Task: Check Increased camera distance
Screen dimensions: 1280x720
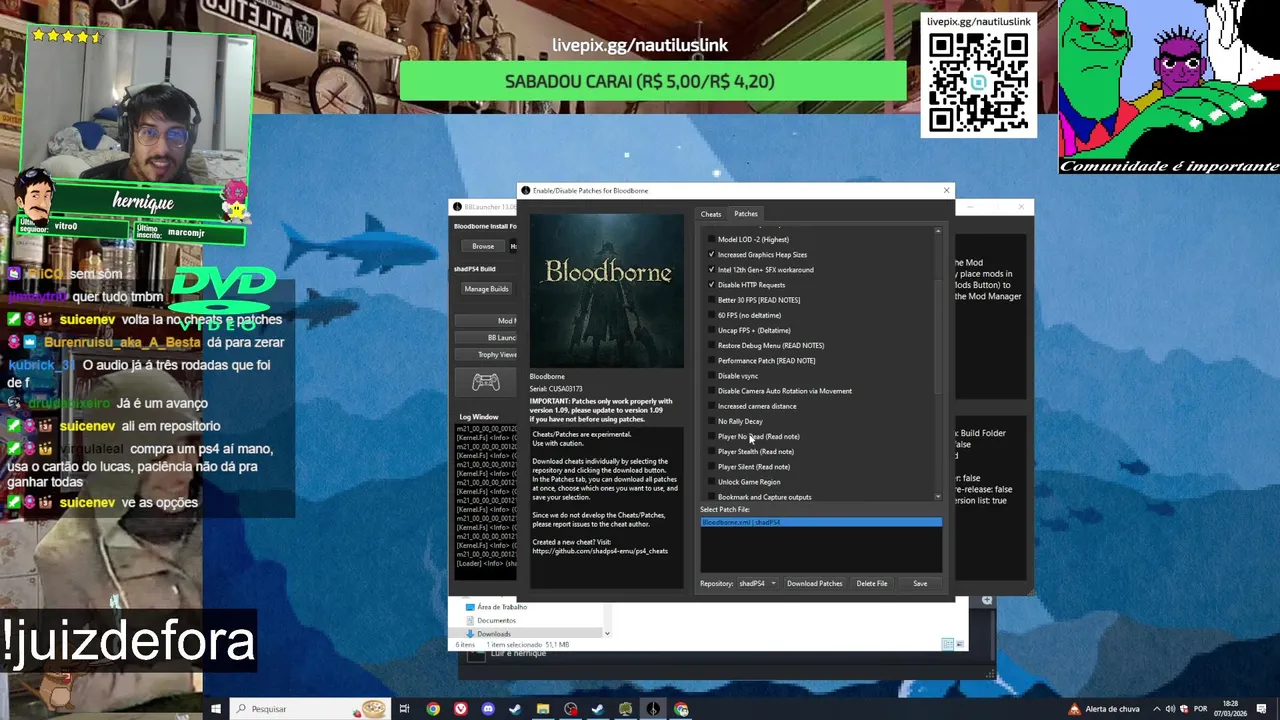Action: point(712,406)
